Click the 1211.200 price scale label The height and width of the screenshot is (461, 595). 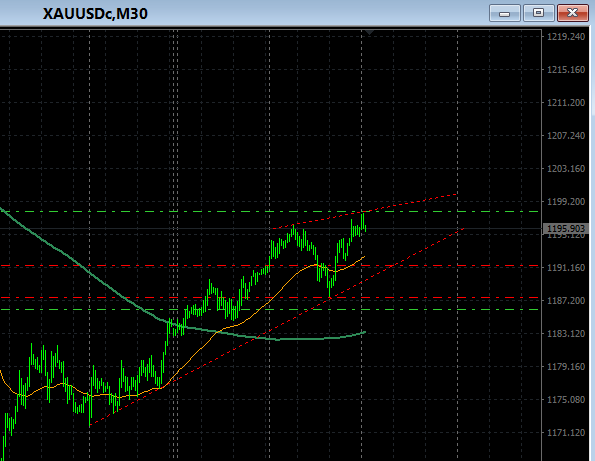pos(566,102)
